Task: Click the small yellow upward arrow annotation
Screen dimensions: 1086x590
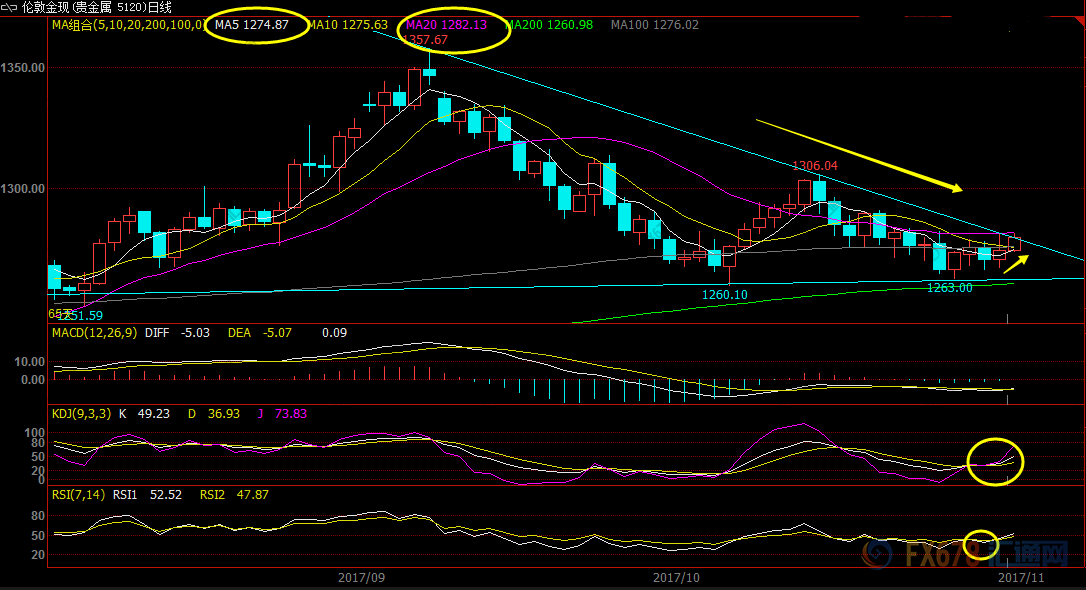Action: pyautogui.click(x=1015, y=263)
